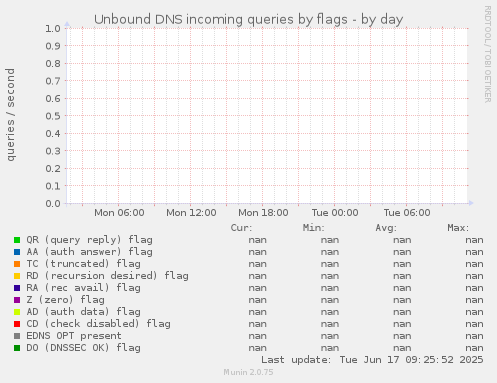Click the Cur nan value in QR flag row
Image resolution: width=497 pixels, height=383 pixels.
258,240
